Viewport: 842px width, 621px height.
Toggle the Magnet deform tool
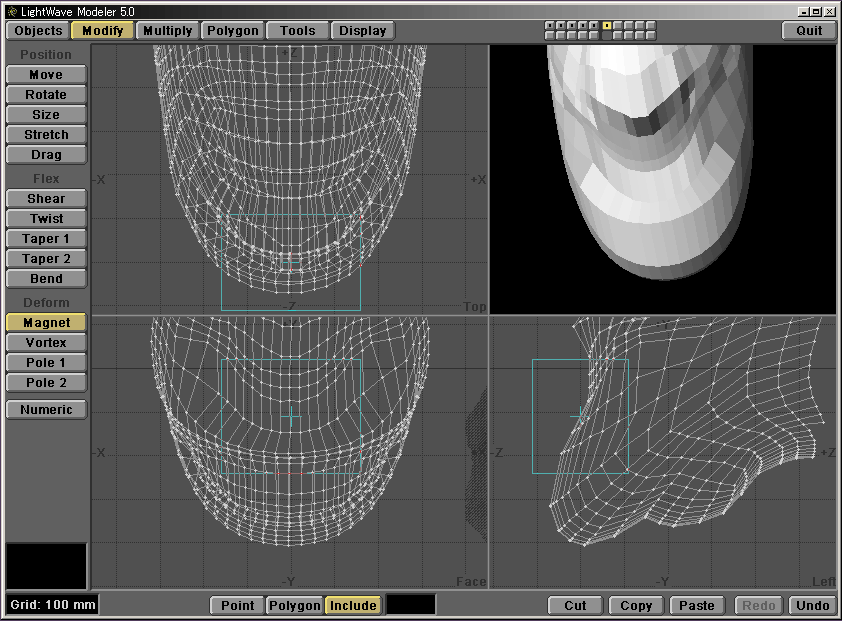(46, 323)
